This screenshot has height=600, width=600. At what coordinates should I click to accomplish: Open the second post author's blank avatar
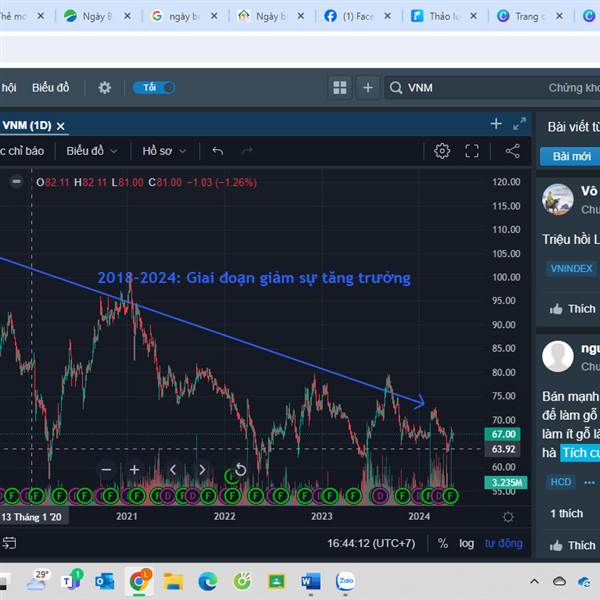tap(558, 357)
